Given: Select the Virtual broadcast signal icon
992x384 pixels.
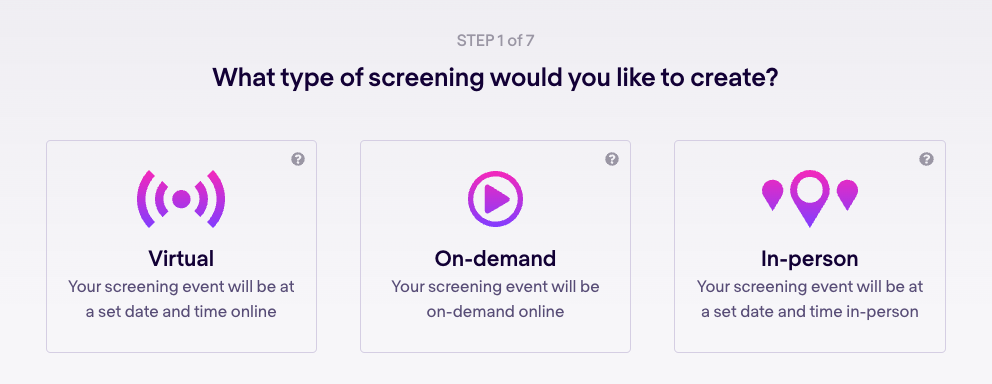Looking at the screenshot, I should click(x=181, y=199).
